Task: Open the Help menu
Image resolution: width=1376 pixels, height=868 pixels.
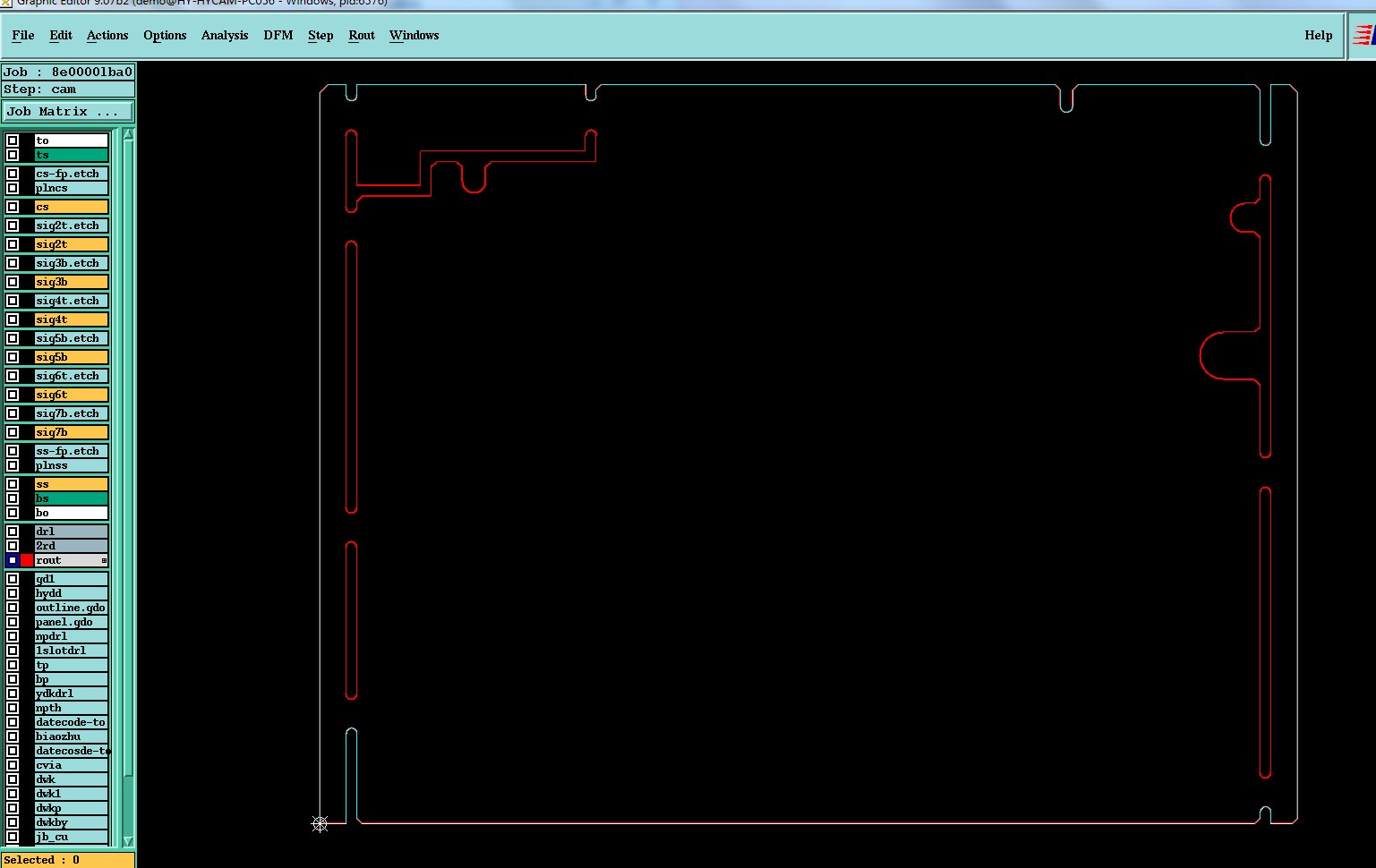Action: coord(1319,35)
